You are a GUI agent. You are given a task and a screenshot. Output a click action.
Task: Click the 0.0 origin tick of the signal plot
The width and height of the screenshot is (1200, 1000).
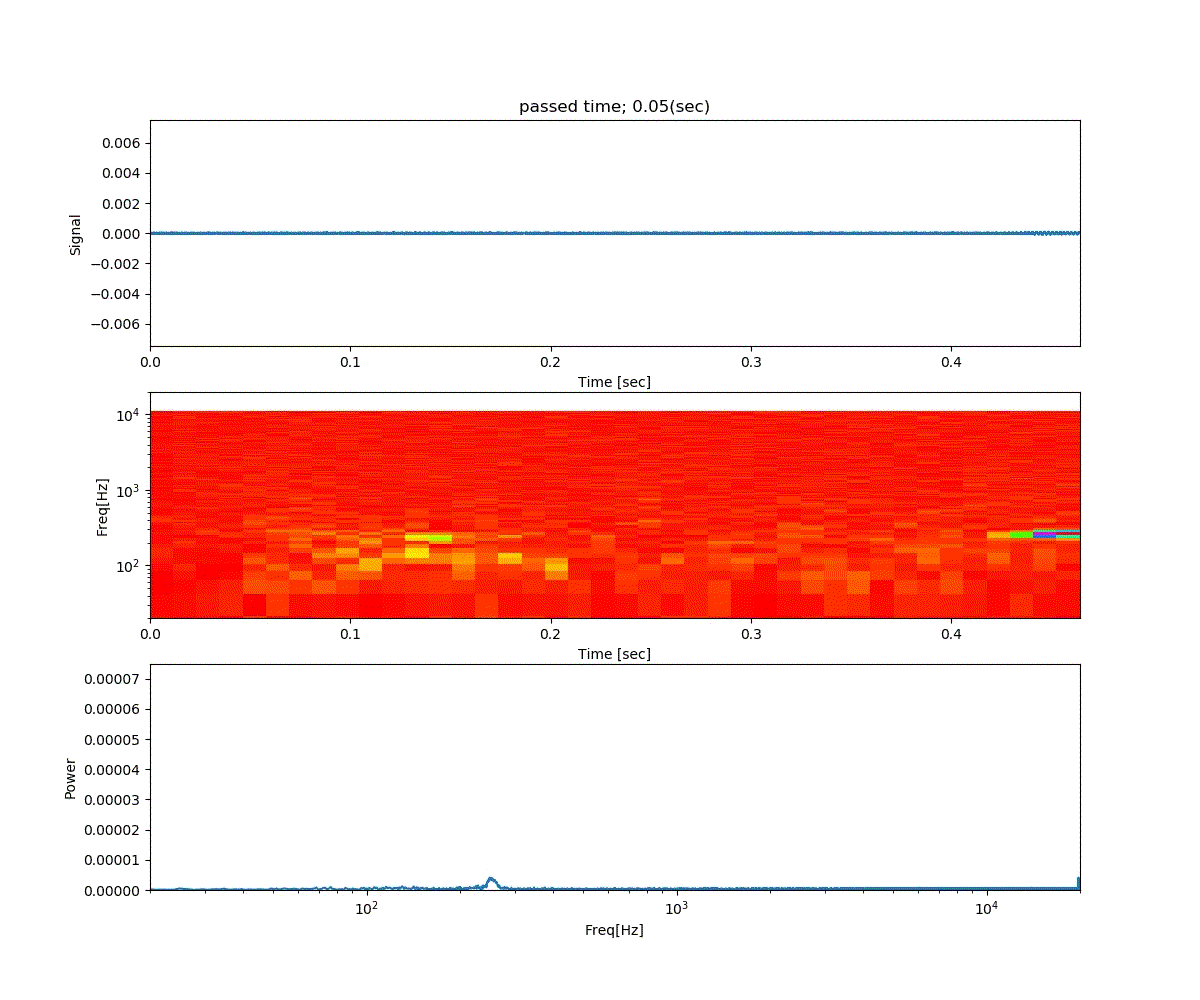click(x=151, y=363)
